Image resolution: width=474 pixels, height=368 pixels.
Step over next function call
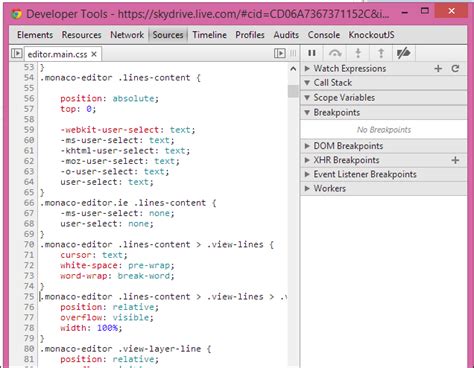click(x=335, y=53)
